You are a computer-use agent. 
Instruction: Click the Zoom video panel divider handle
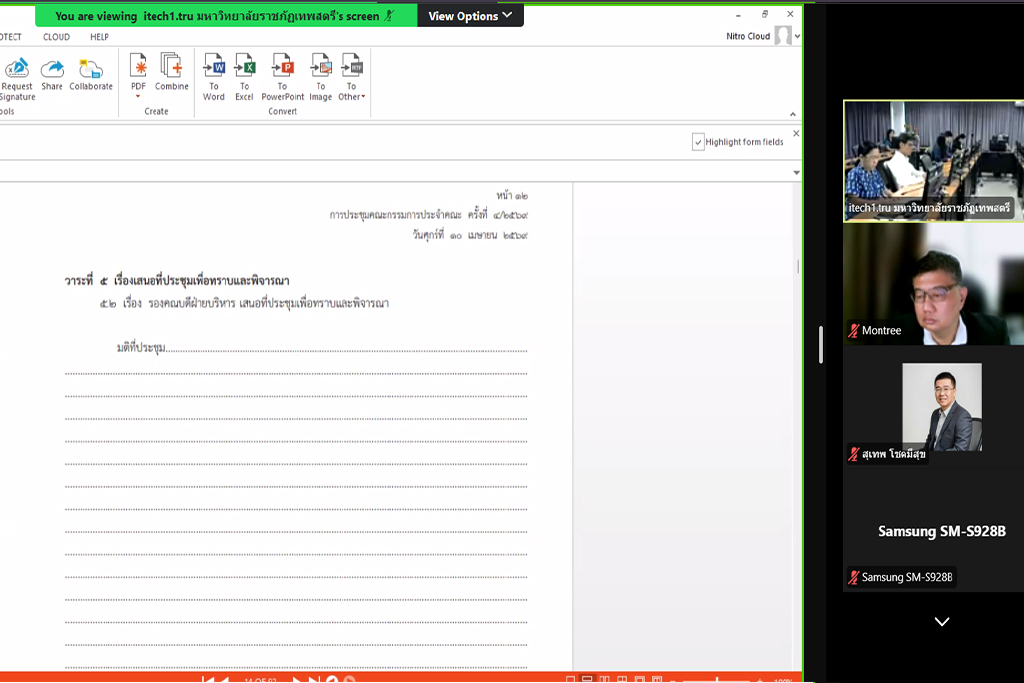point(821,345)
